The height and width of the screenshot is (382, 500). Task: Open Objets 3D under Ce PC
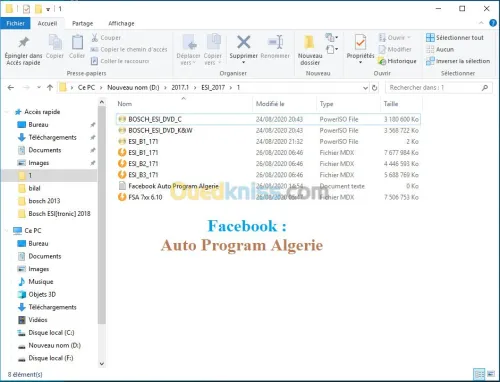pos(42,294)
